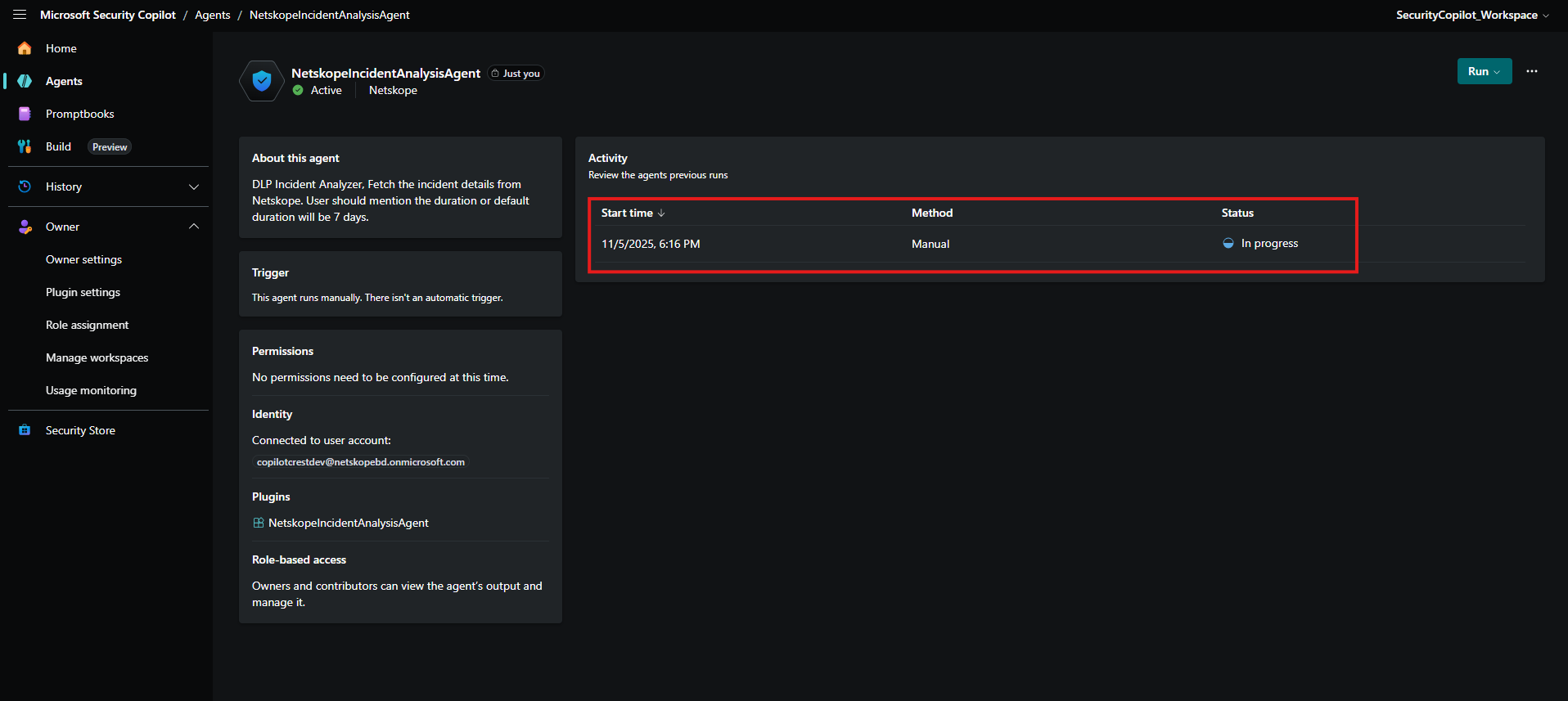Click the Promptbooks icon

25,114
